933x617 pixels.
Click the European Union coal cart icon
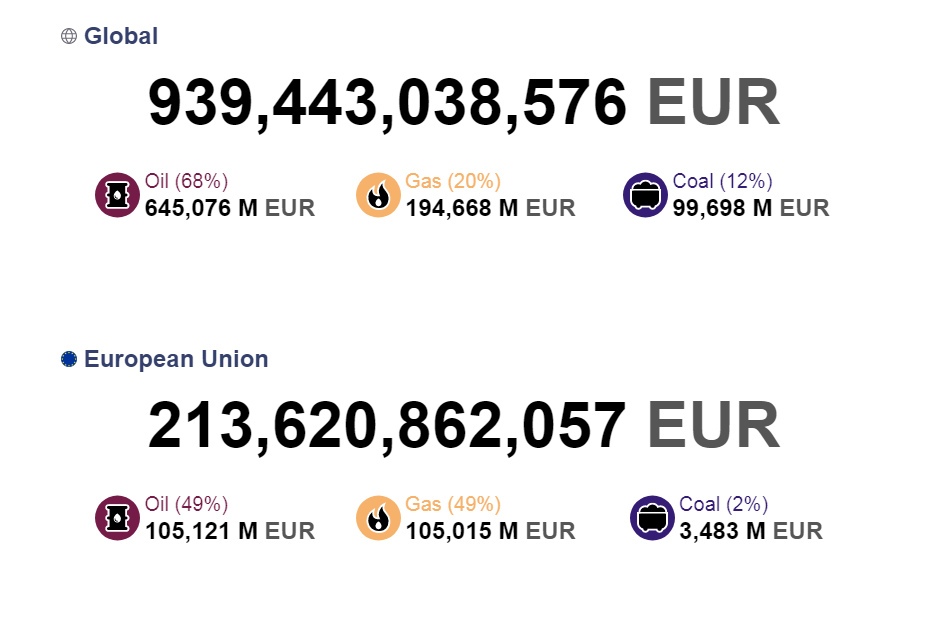tap(652, 518)
